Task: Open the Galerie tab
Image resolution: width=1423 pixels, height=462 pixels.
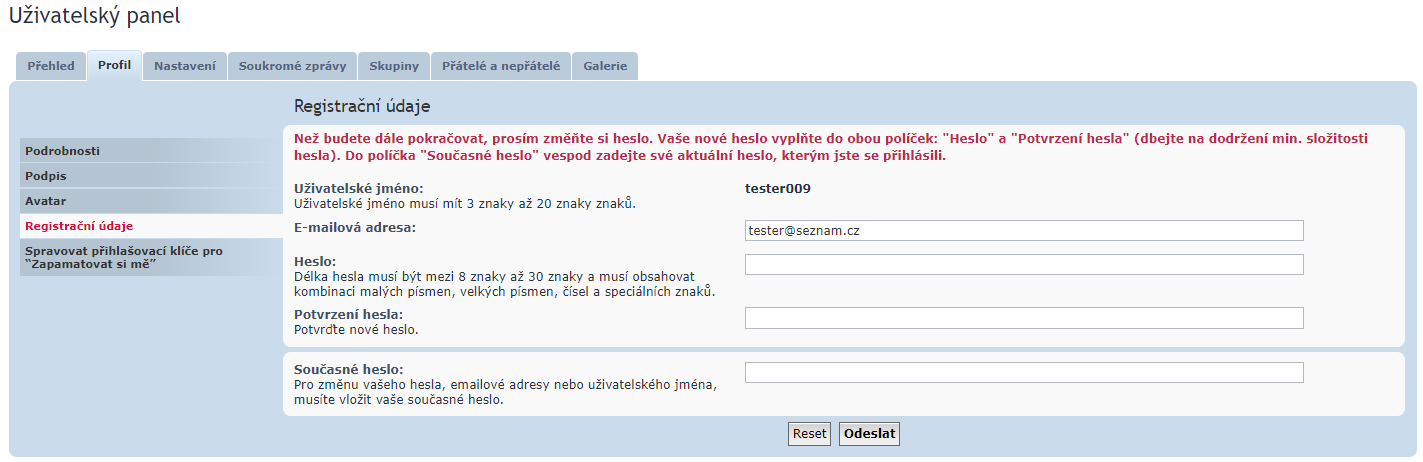Action: tap(605, 66)
